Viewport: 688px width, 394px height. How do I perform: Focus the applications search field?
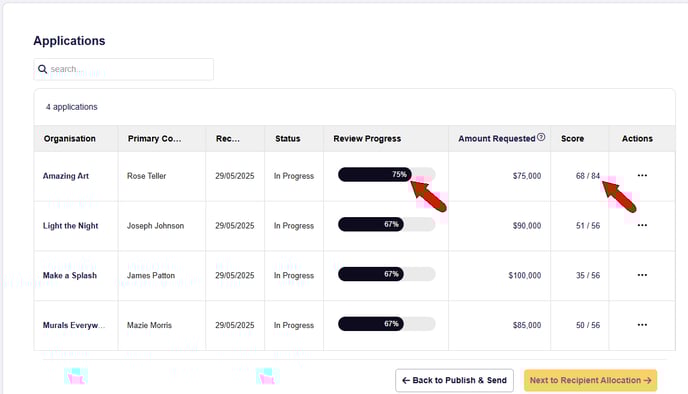(124, 69)
